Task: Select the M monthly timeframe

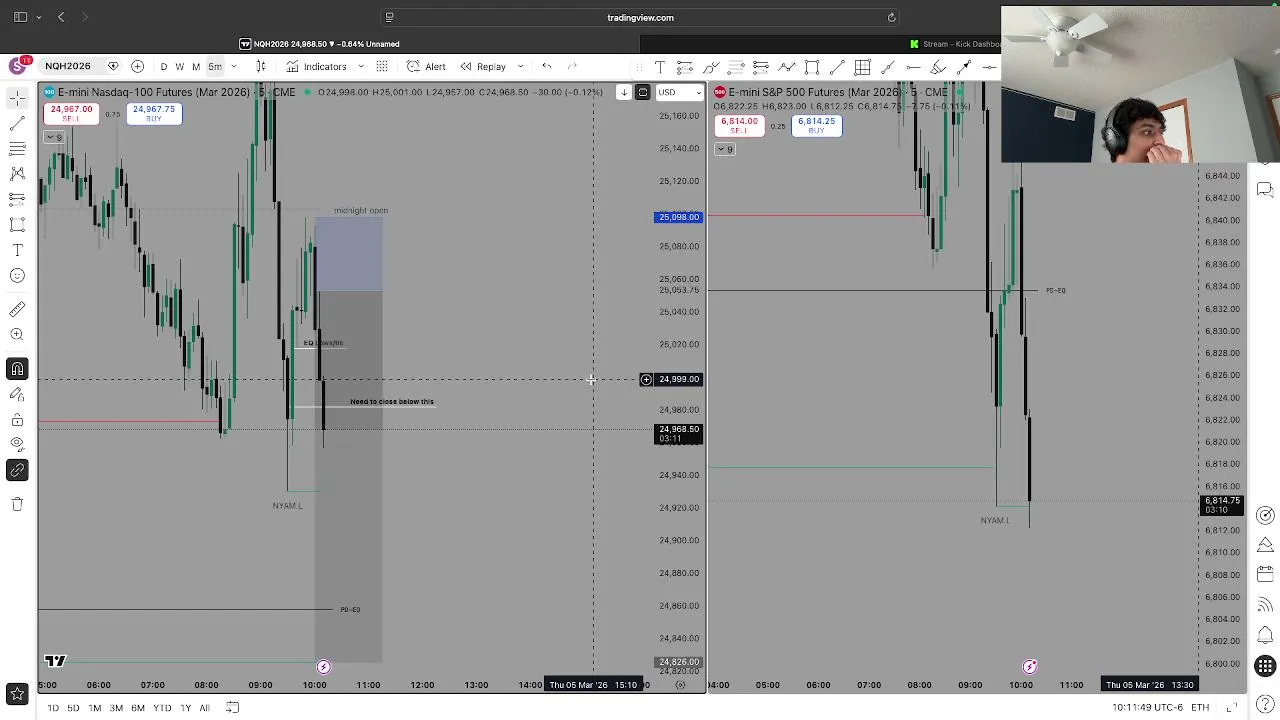Action: [x=196, y=66]
